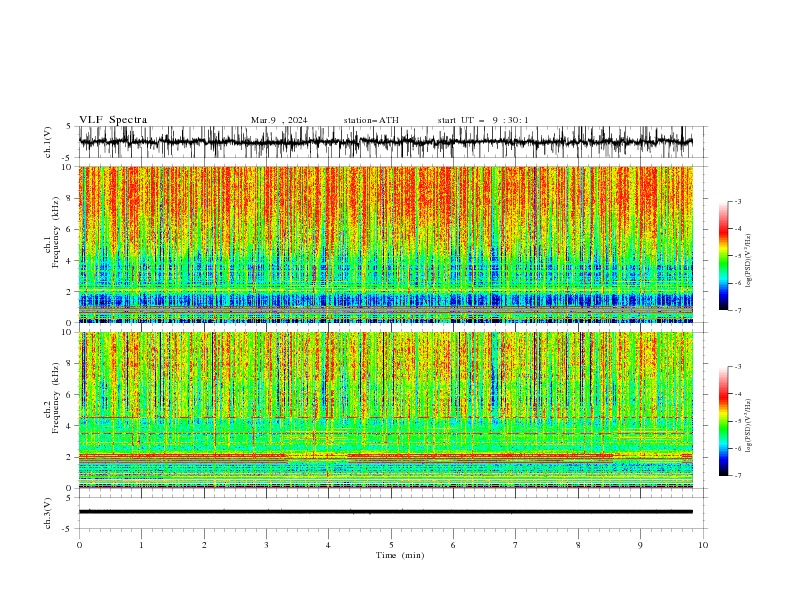Click the "ch.3(V)" axis label

[48, 513]
